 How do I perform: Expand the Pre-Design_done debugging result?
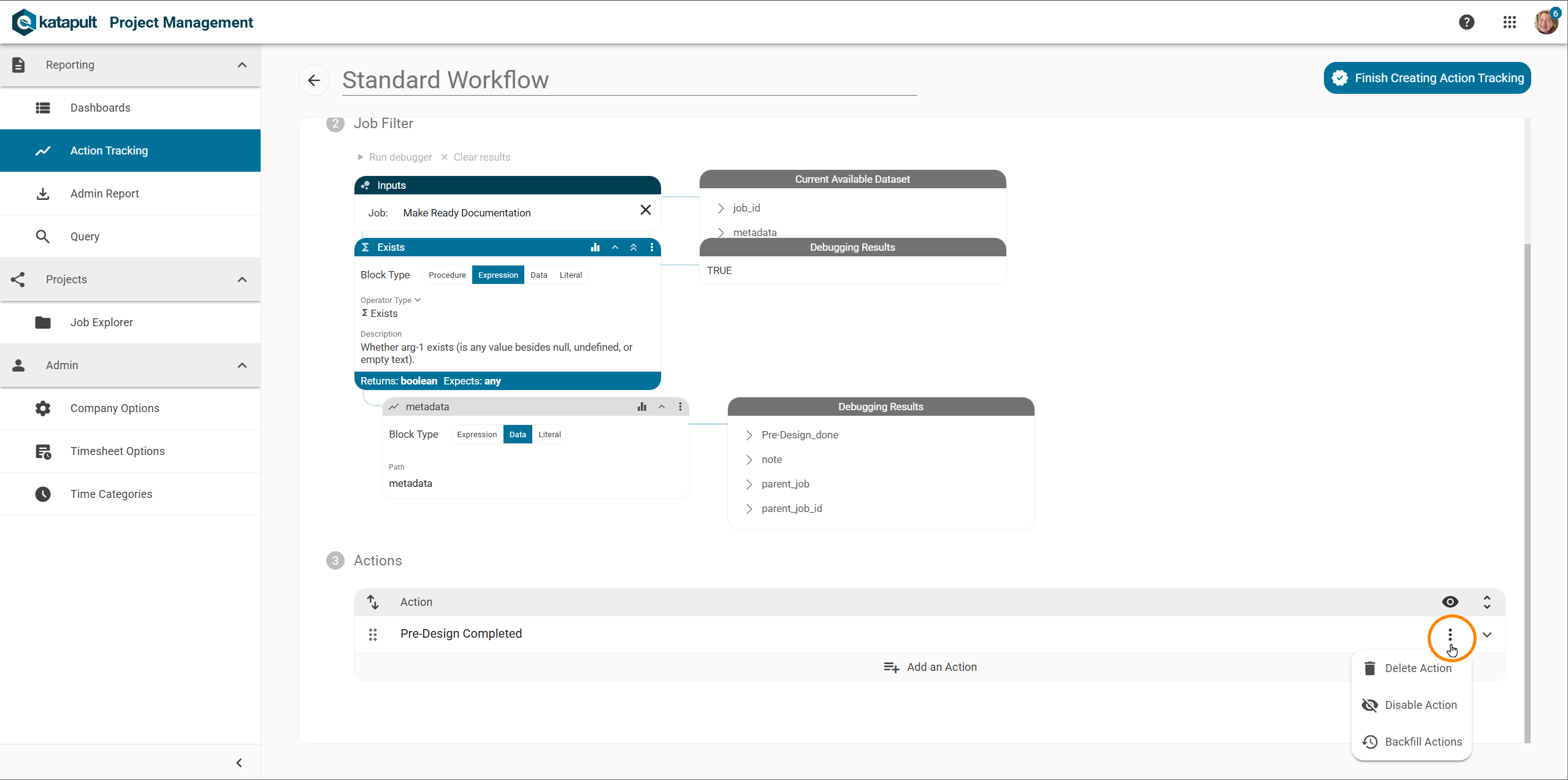[749, 435]
